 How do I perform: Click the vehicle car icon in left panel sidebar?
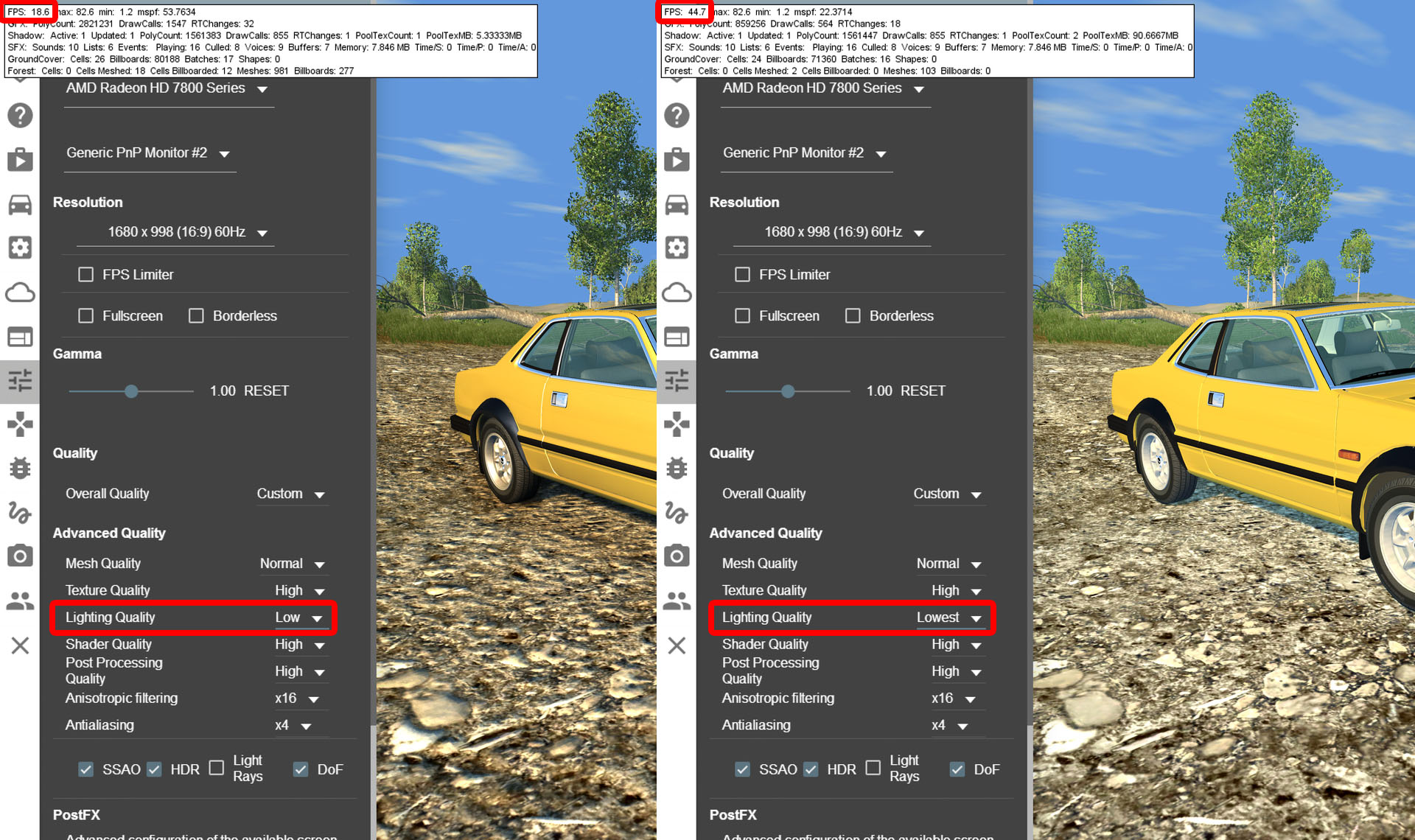click(20, 204)
